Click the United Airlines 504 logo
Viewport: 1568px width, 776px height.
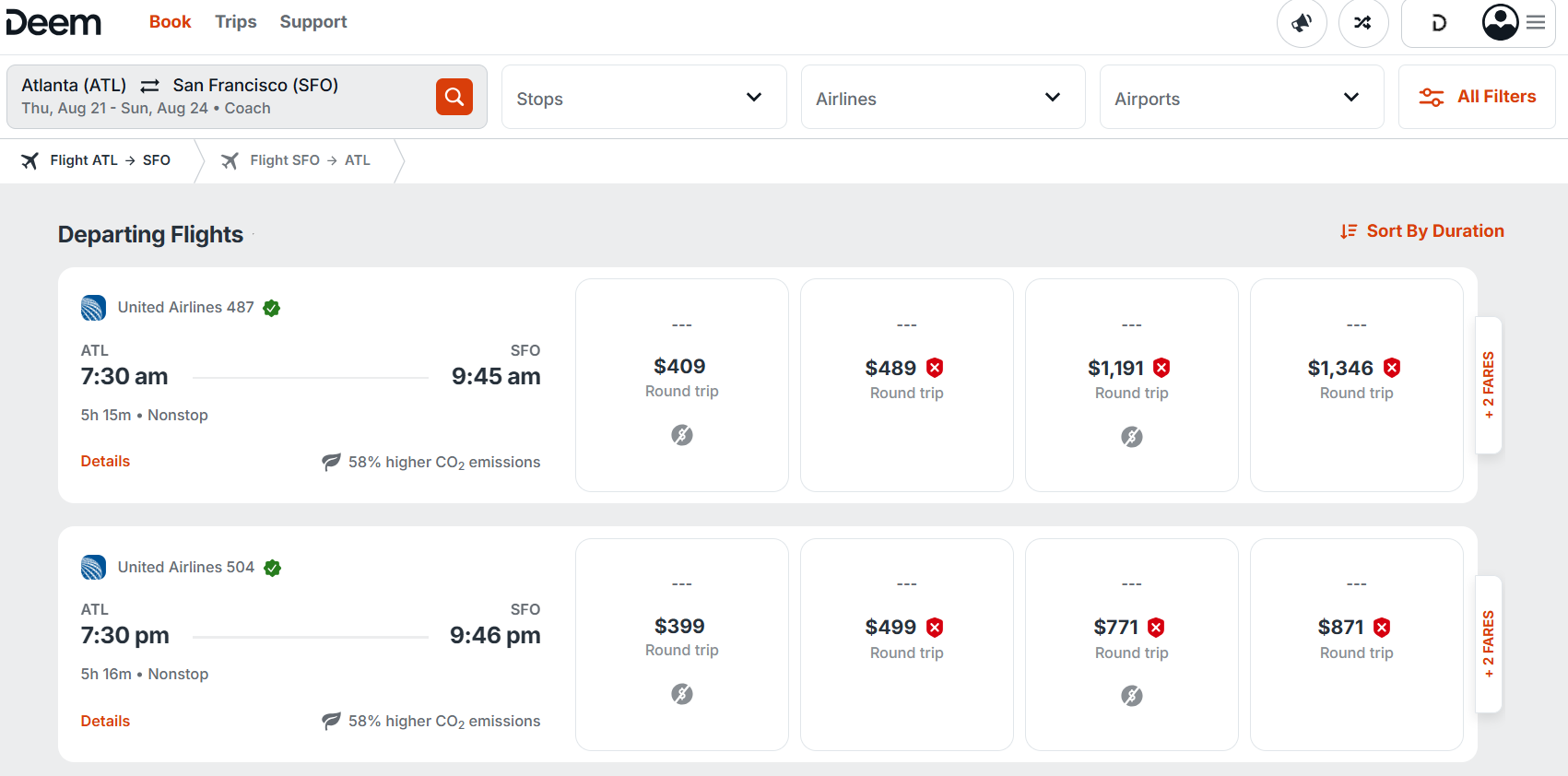coord(93,568)
